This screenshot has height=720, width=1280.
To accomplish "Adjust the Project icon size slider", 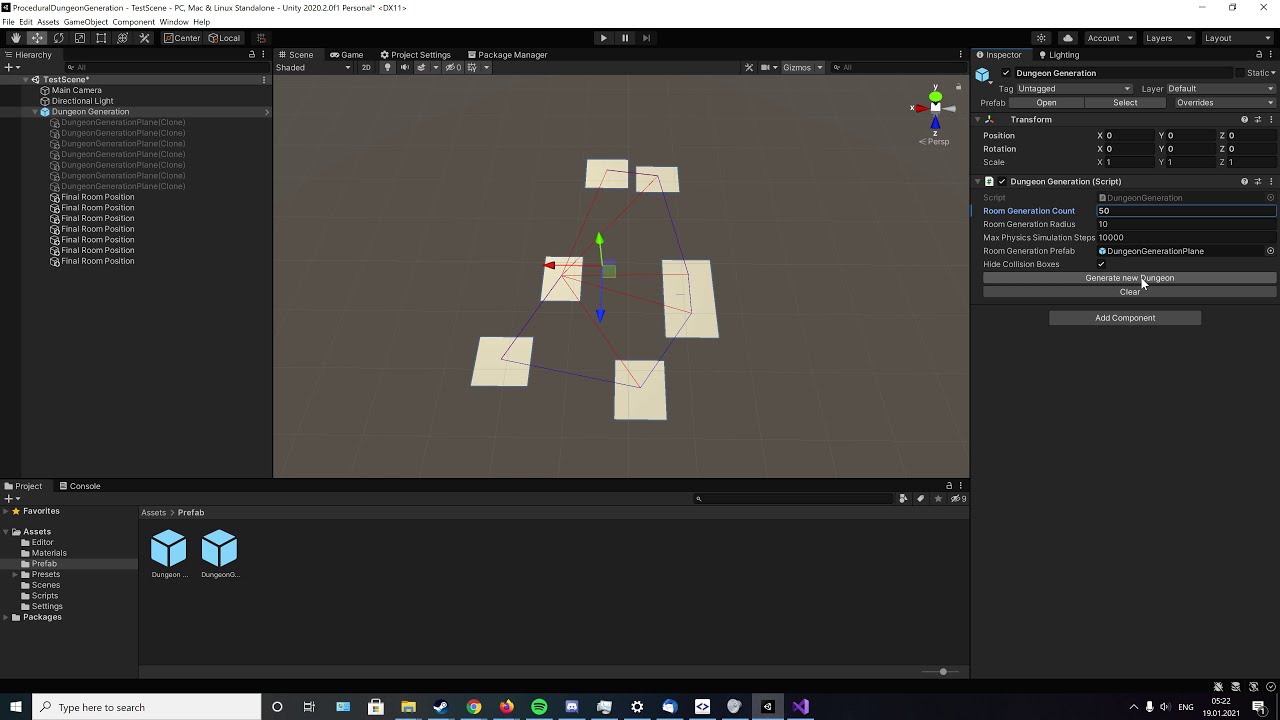I will click(x=943, y=672).
